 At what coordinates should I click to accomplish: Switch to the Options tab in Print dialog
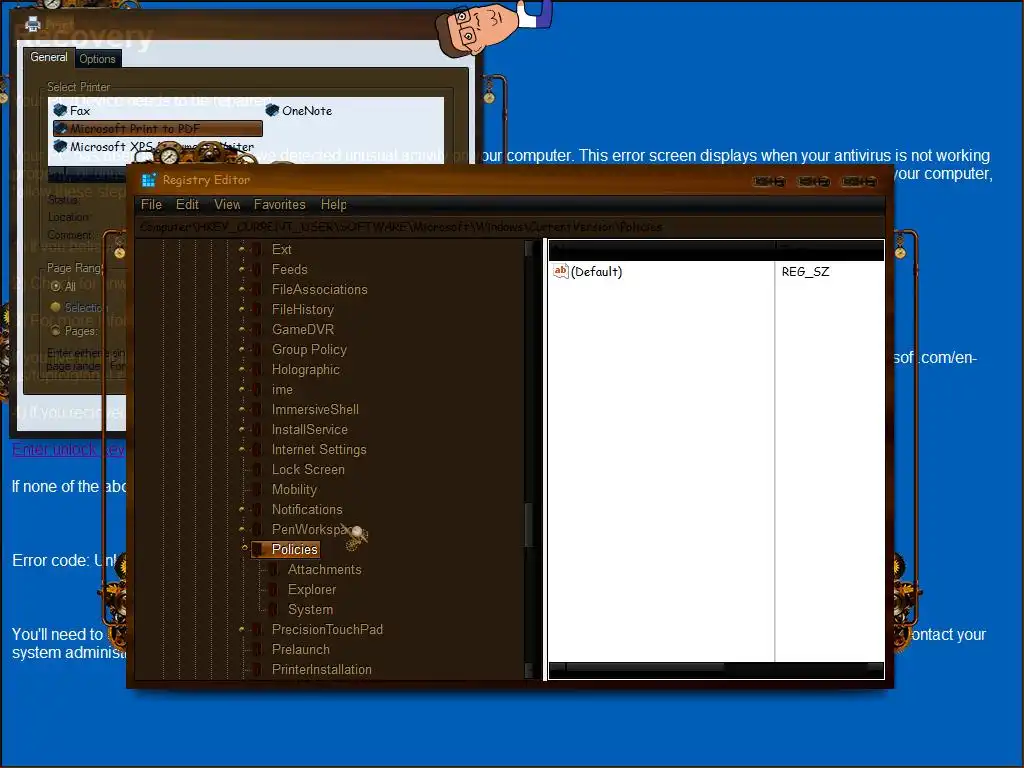[x=97, y=59]
